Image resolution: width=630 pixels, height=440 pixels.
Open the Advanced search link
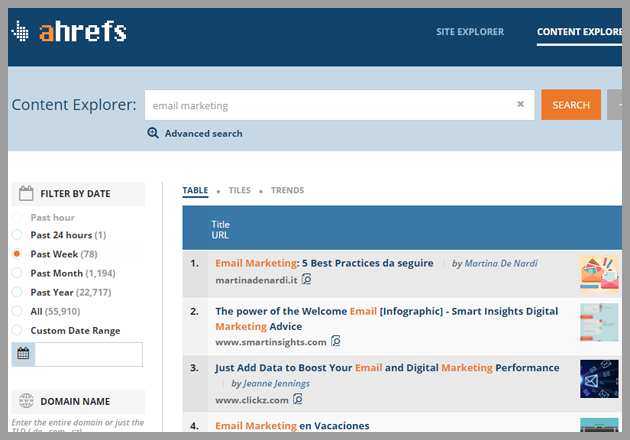203,133
